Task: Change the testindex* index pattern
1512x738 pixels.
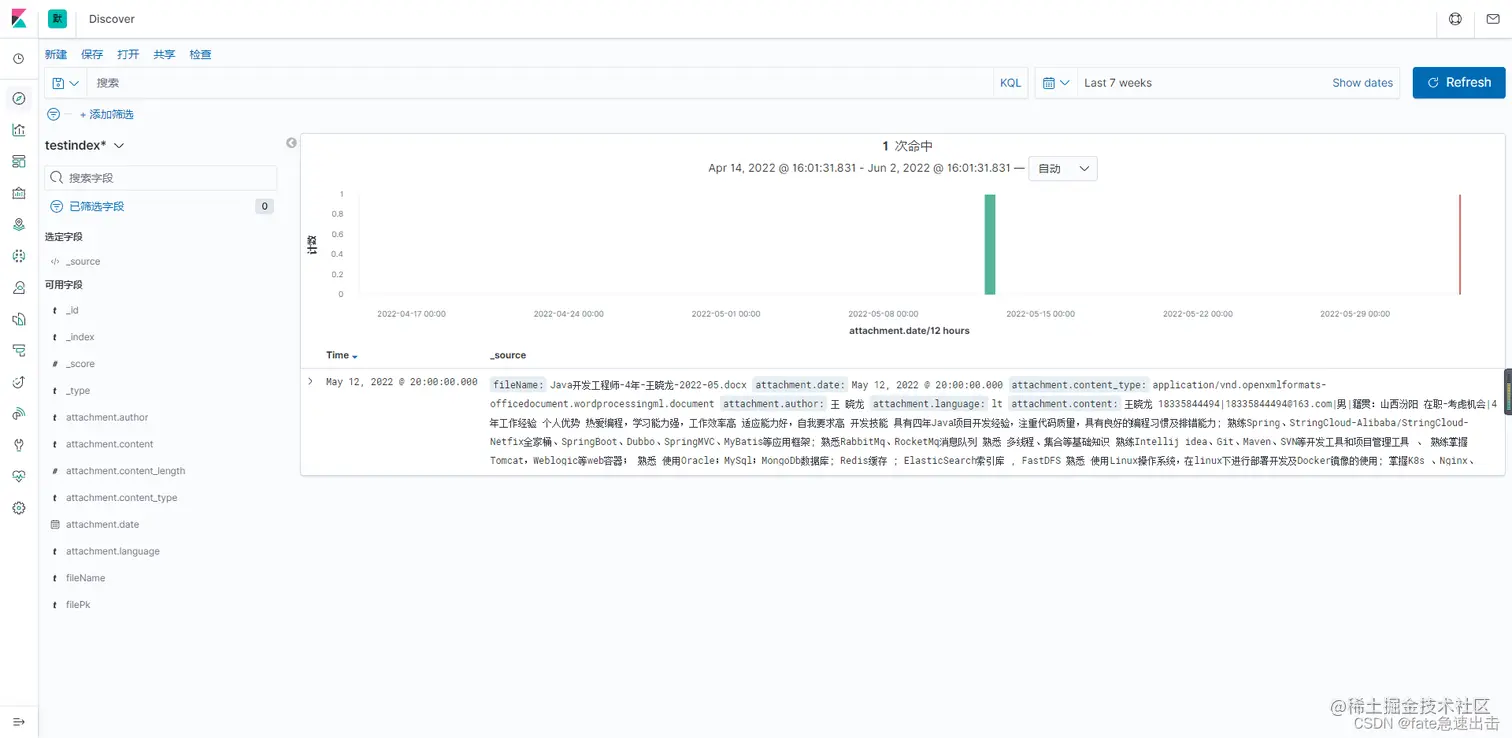Action: (85, 145)
